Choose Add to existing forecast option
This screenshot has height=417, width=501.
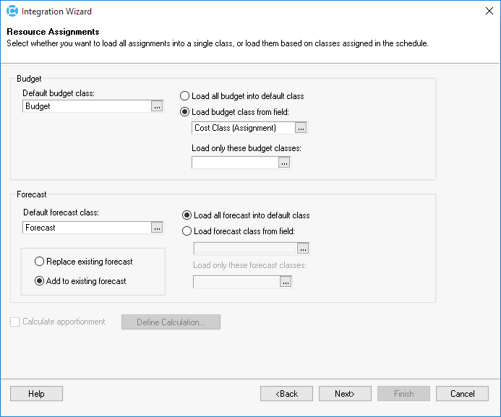(x=80, y=281)
